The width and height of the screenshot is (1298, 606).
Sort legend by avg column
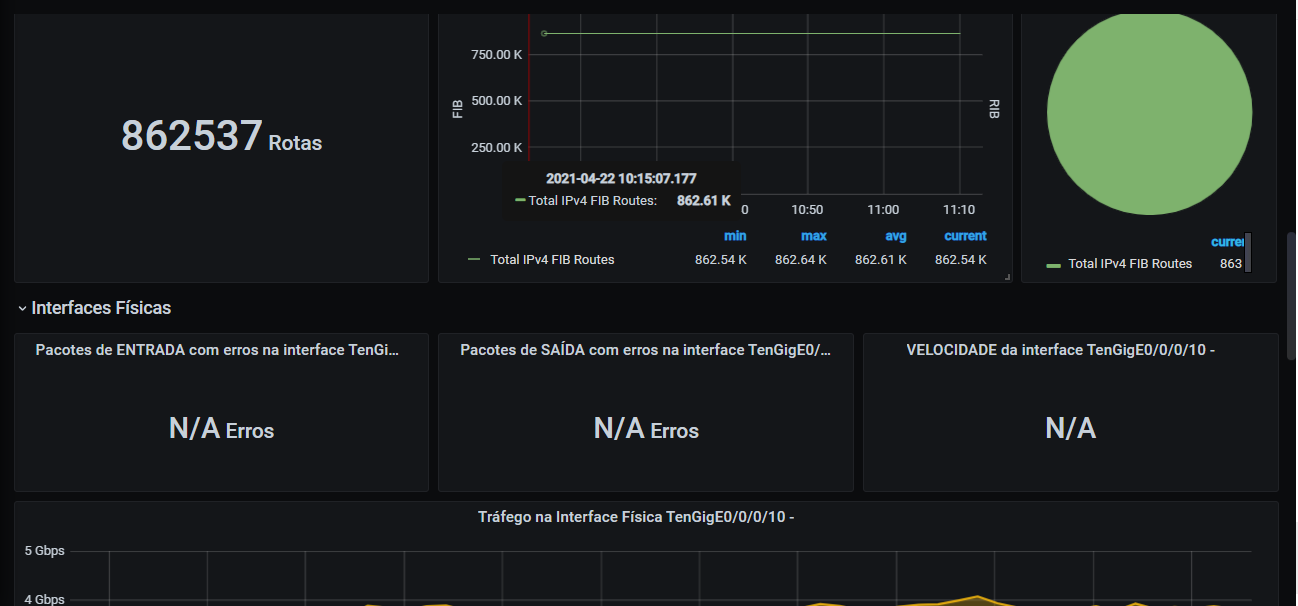[895, 236]
